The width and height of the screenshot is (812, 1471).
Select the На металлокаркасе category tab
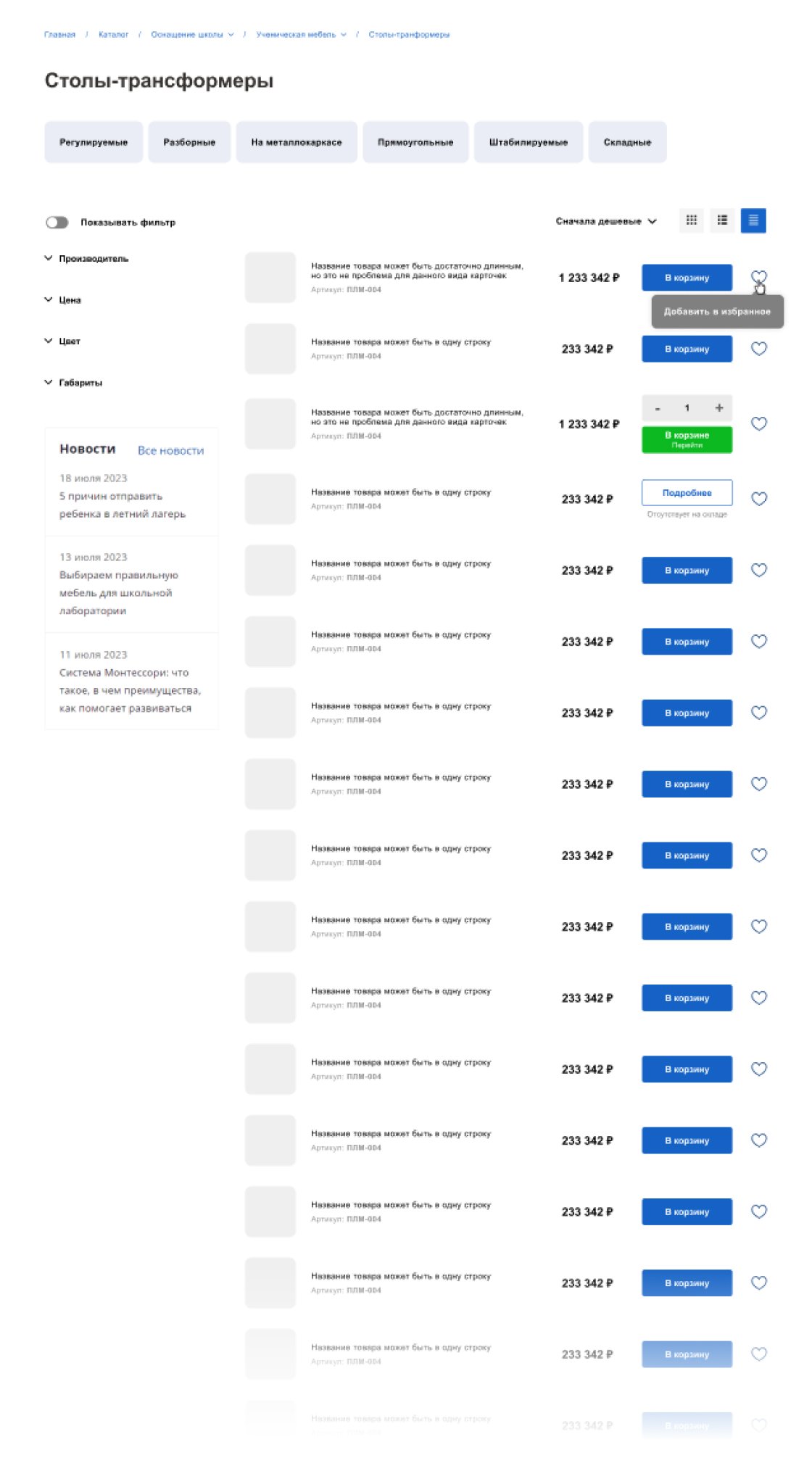297,142
